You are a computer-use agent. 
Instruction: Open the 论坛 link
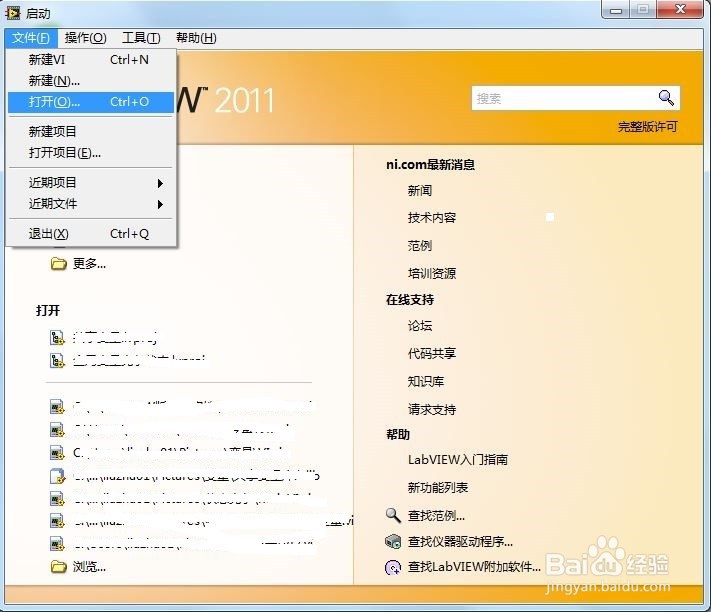pos(419,325)
